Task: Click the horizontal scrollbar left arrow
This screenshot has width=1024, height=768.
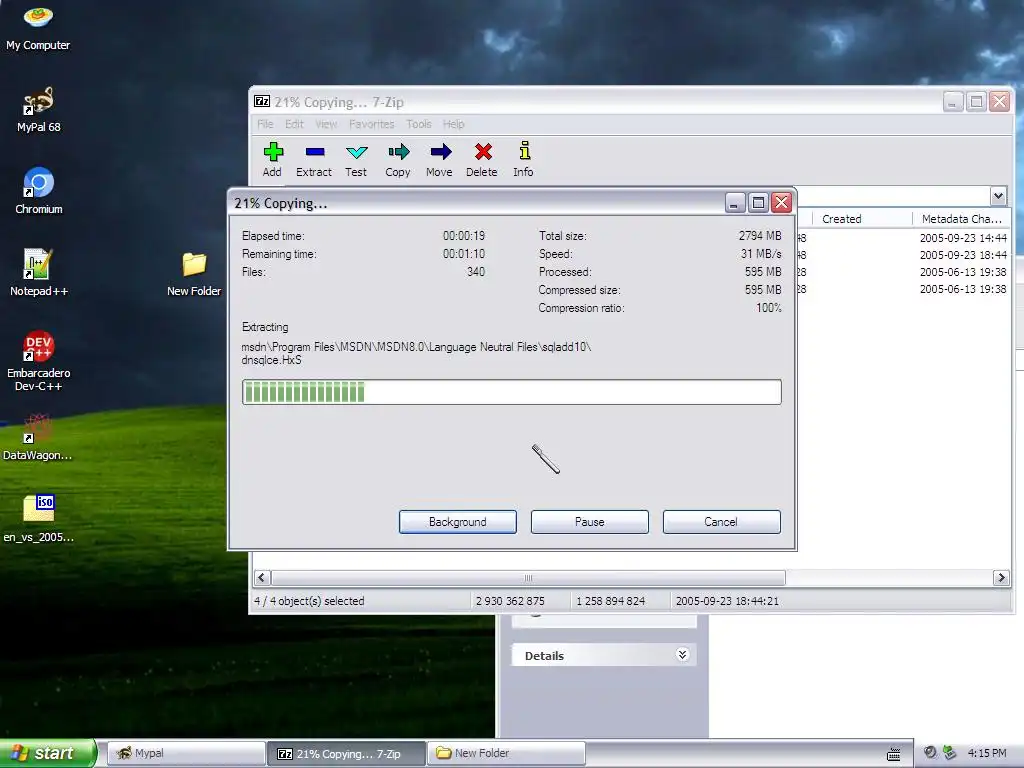Action: 262,577
